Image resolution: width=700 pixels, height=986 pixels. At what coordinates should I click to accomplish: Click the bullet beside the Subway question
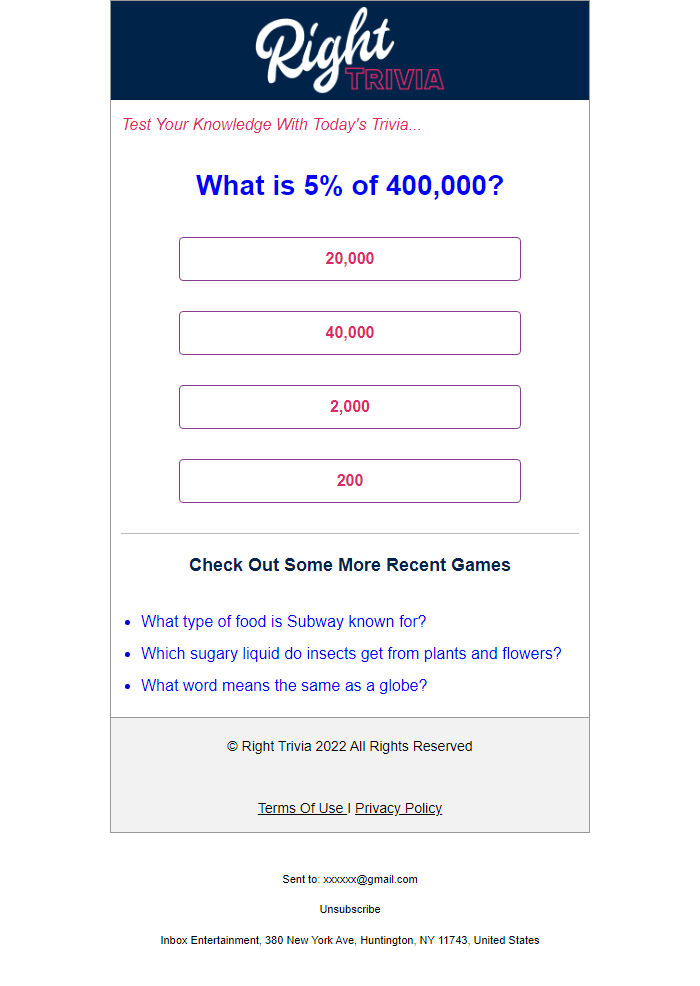point(128,622)
